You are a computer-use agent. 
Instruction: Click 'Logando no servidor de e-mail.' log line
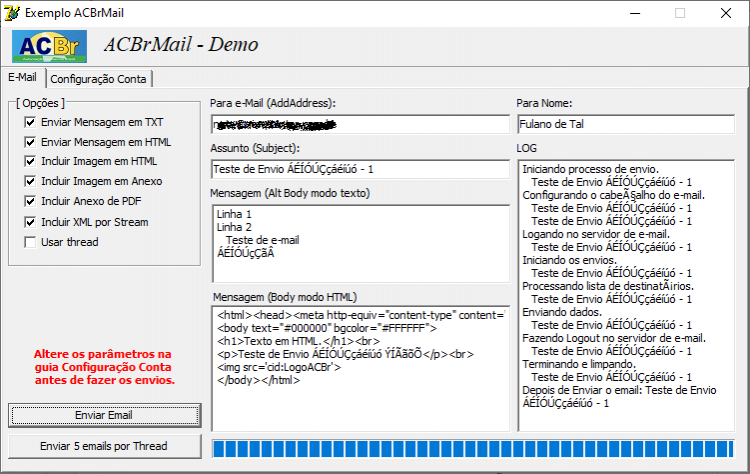(x=596, y=234)
